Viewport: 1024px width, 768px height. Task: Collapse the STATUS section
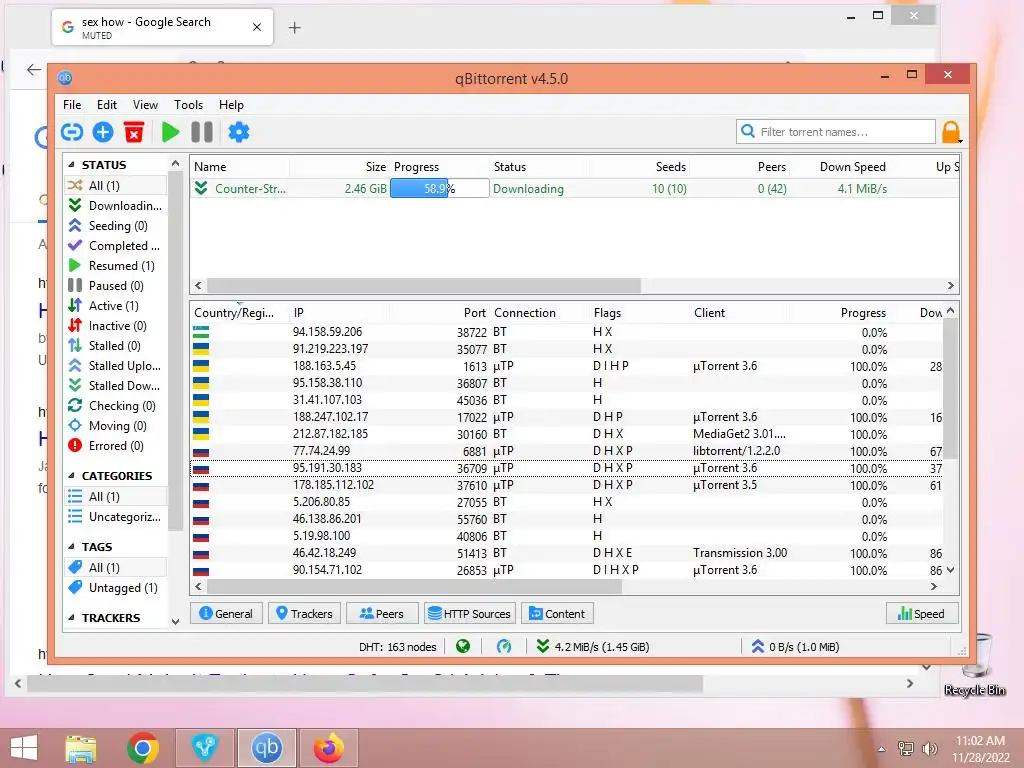(71, 165)
